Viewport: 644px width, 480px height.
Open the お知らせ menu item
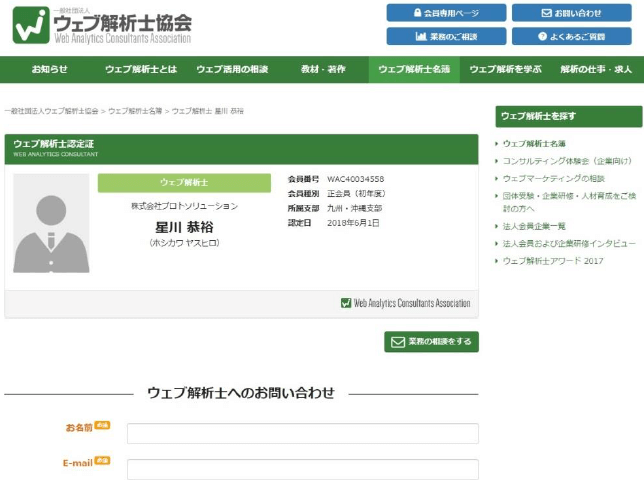pos(50,69)
